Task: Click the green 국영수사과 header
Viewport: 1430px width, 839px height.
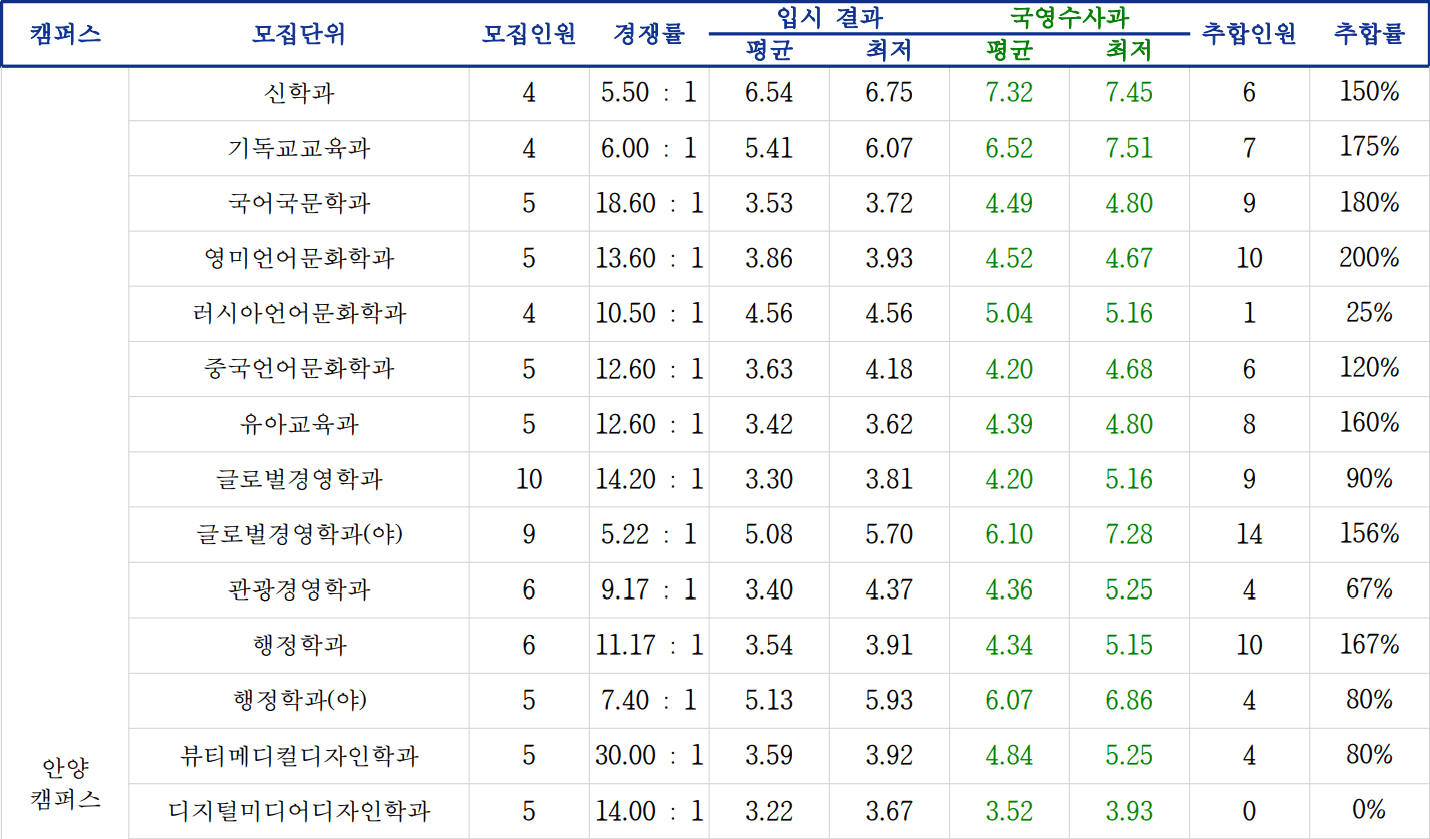Action: coord(1070,16)
